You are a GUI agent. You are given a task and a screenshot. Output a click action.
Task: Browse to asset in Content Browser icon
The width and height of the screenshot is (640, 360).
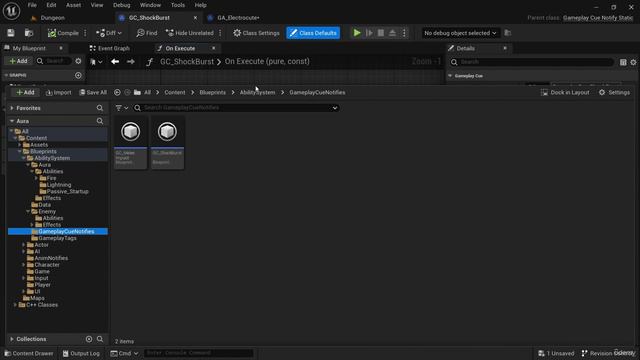pyautogui.click(x=29, y=33)
